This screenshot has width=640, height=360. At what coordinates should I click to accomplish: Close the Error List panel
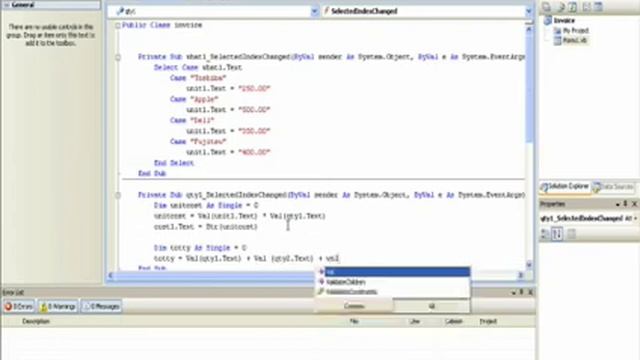pos(530,293)
